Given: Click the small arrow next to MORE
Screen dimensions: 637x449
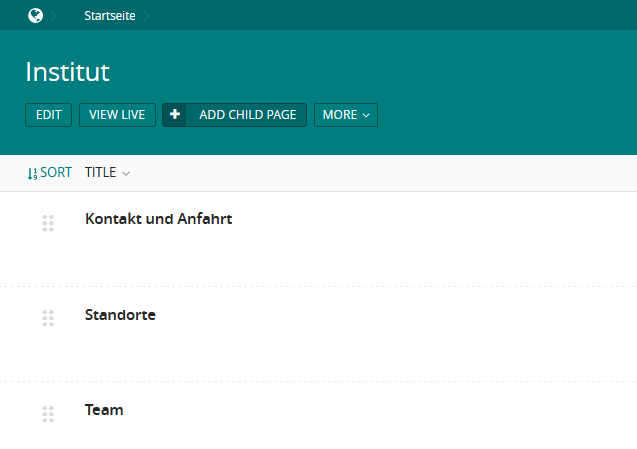Looking at the screenshot, I should tap(366, 115).
